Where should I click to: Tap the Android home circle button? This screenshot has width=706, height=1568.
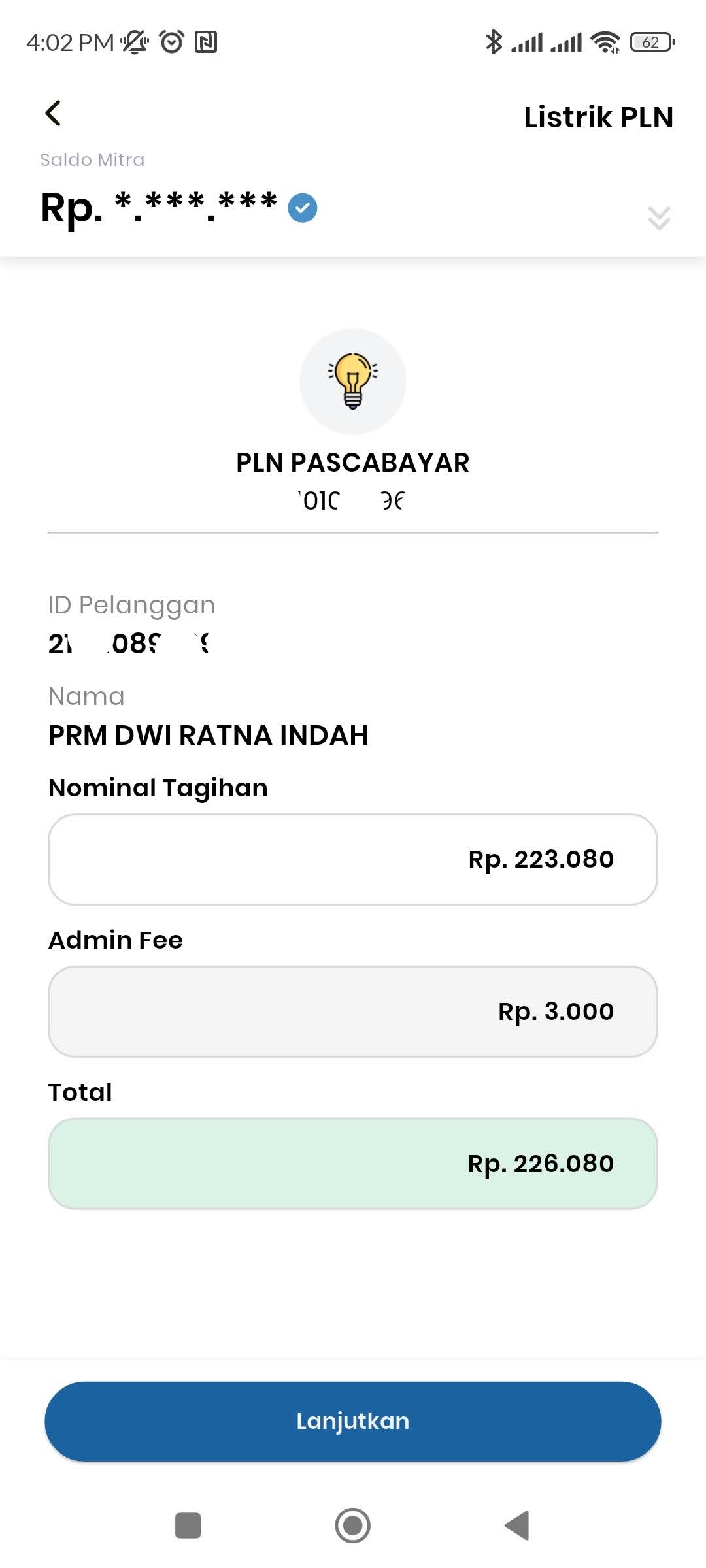point(353,1526)
